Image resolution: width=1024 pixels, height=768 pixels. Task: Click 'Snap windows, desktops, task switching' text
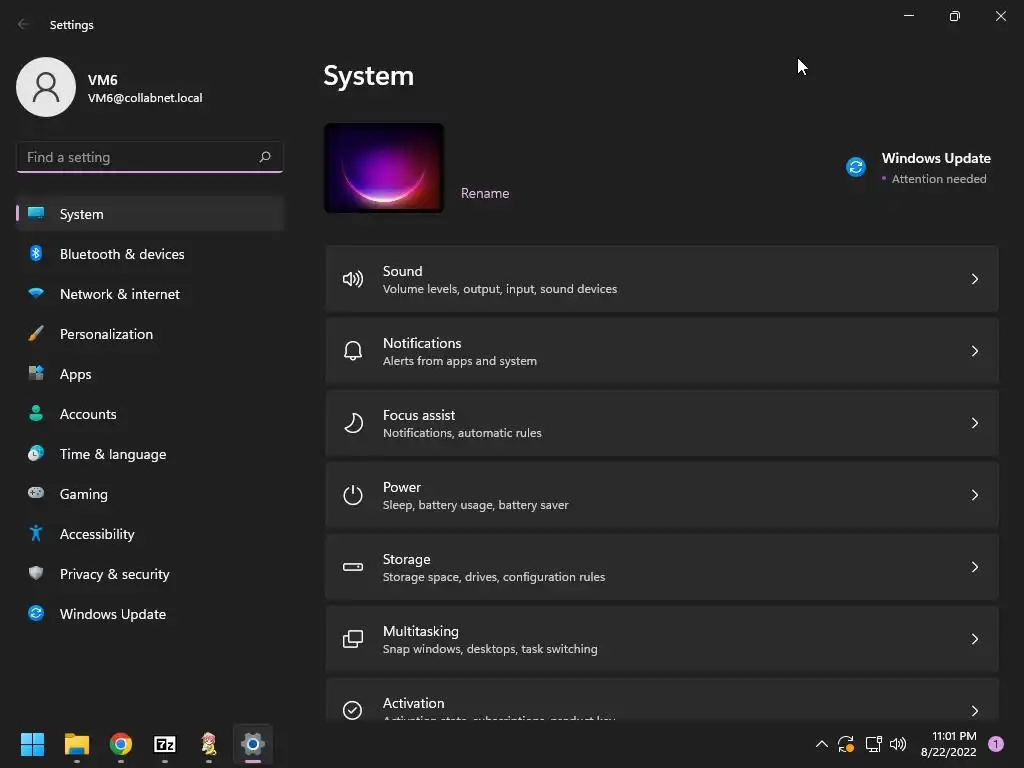[490, 648]
